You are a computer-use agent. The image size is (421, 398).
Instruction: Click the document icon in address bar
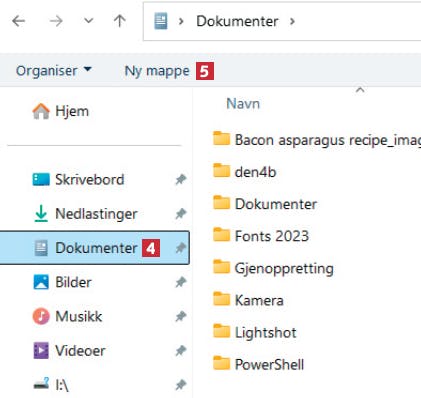click(x=161, y=21)
